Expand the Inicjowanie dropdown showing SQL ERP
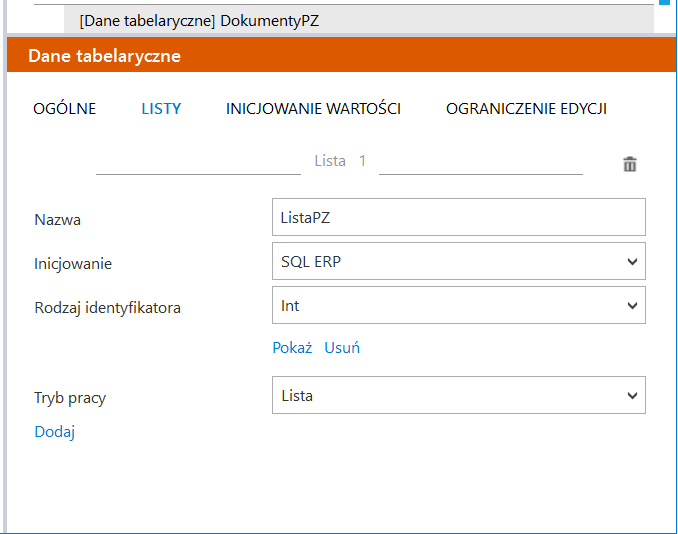 pyautogui.click(x=458, y=261)
